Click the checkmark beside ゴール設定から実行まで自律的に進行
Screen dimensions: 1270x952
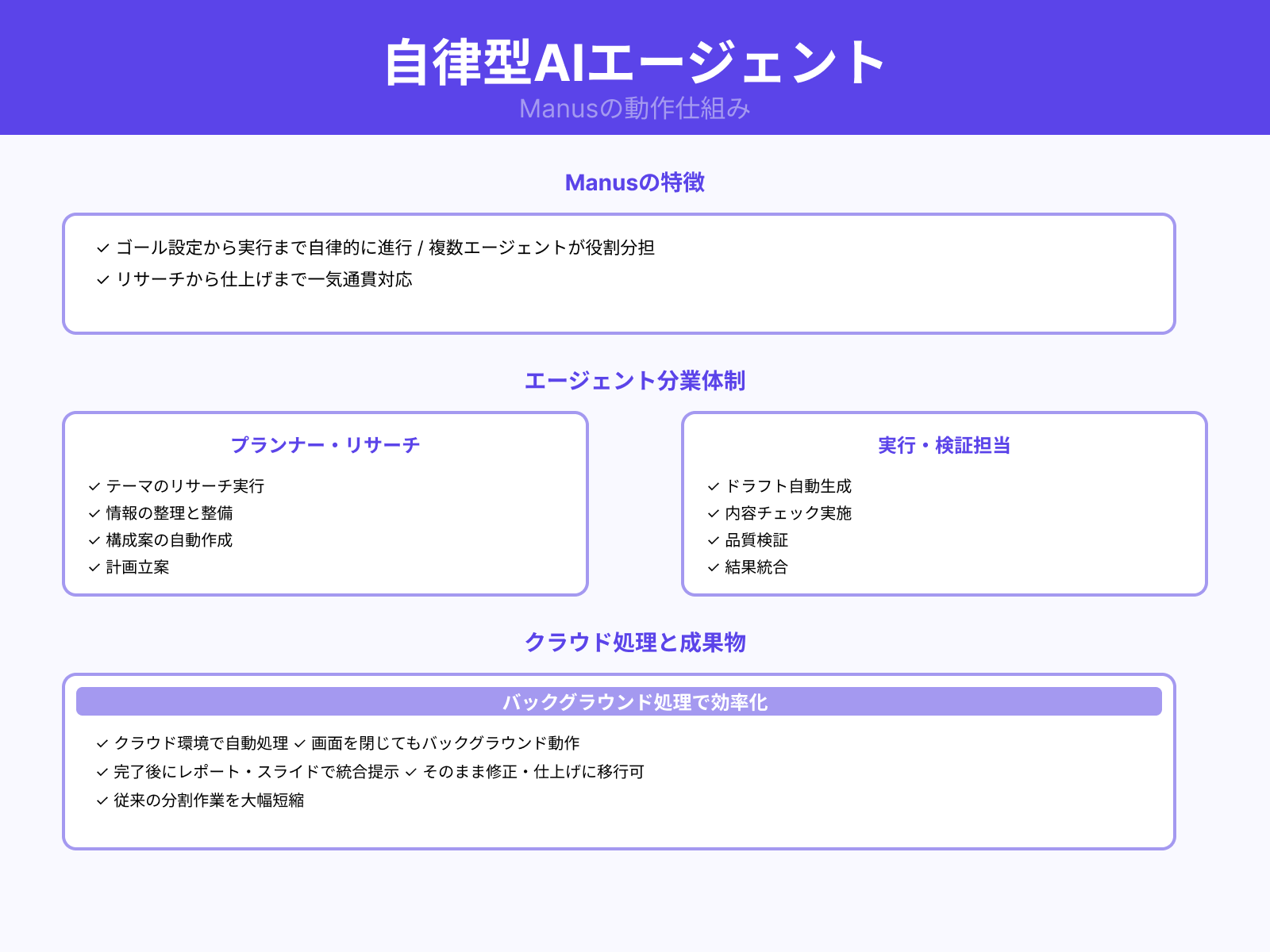(101, 248)
